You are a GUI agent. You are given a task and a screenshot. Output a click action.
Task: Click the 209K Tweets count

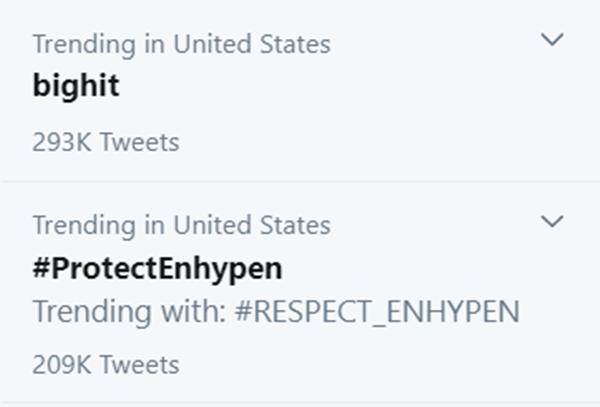105,363
